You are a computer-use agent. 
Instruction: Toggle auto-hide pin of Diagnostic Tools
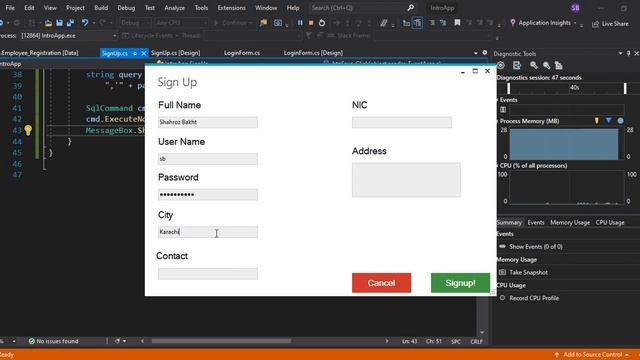[629, 53]
